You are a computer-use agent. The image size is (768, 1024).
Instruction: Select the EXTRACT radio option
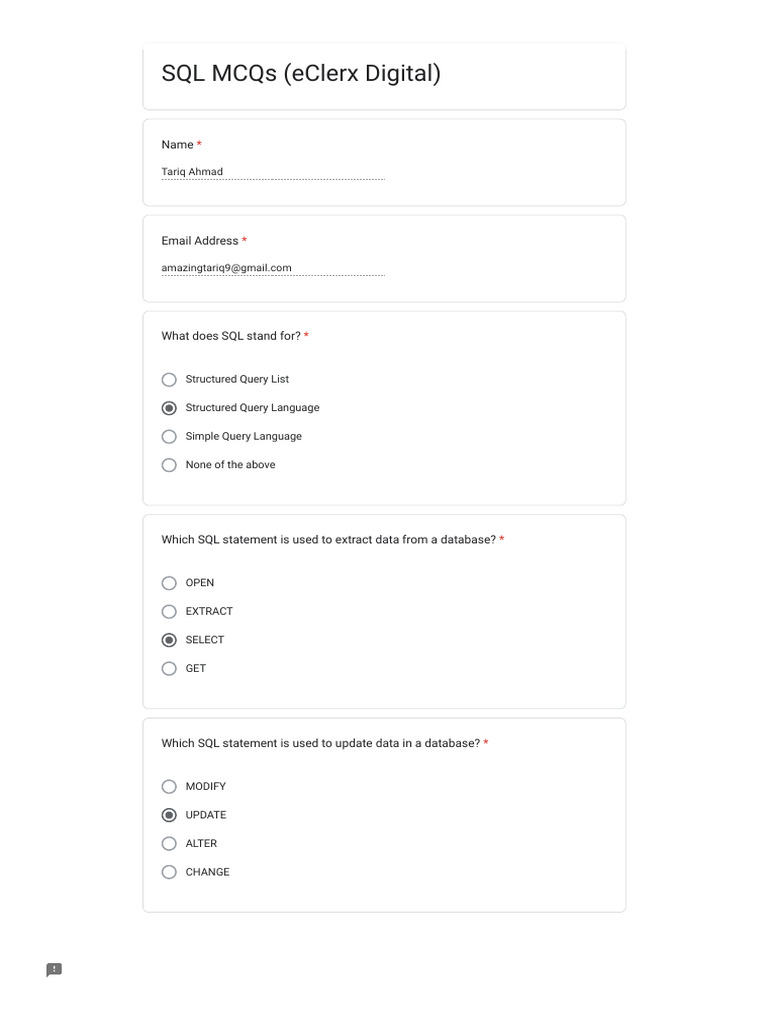click(169, 612)
